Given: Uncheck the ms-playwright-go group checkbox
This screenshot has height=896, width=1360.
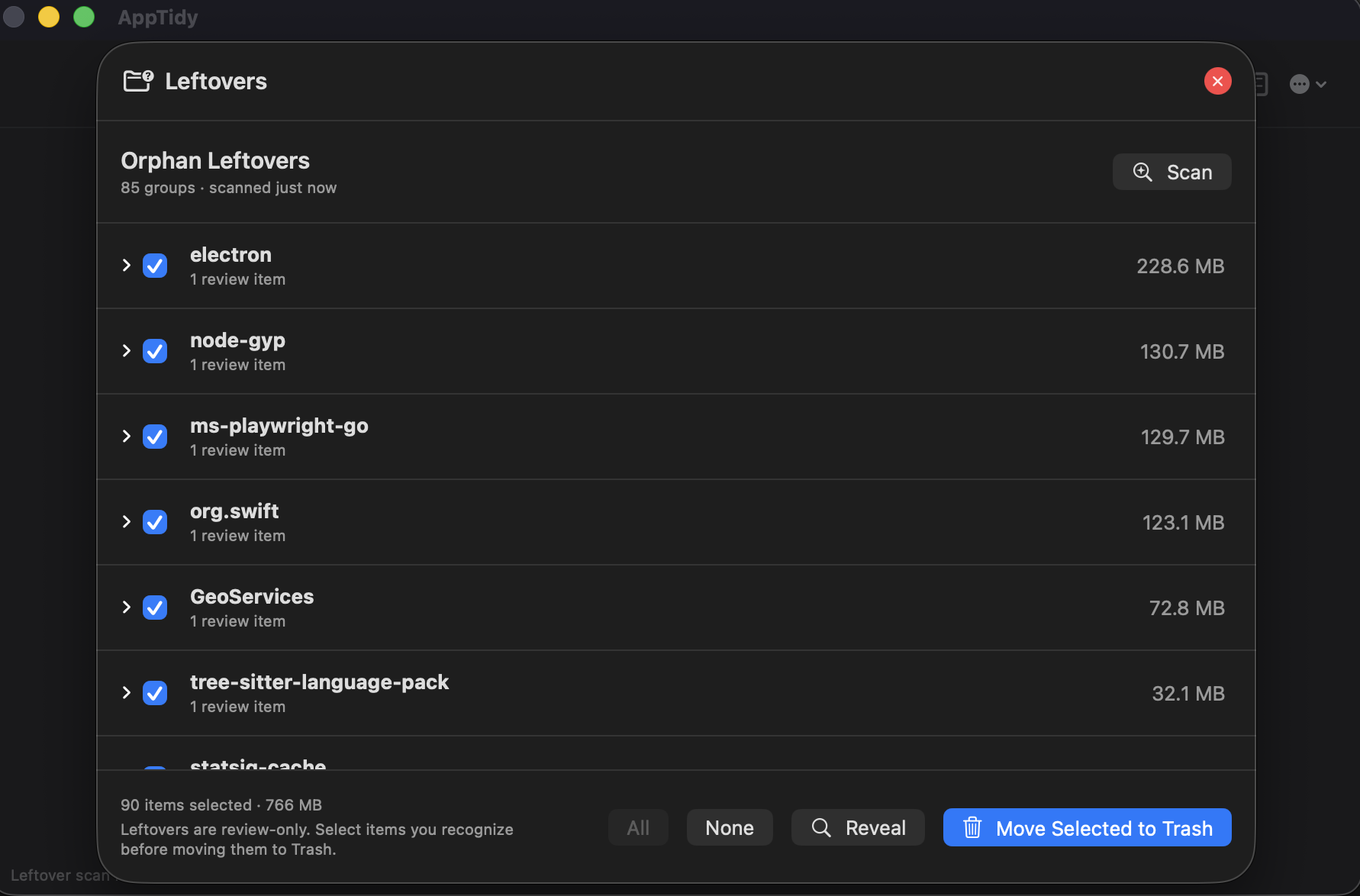Looking at the screenshot, I should [x=155, y=437].
